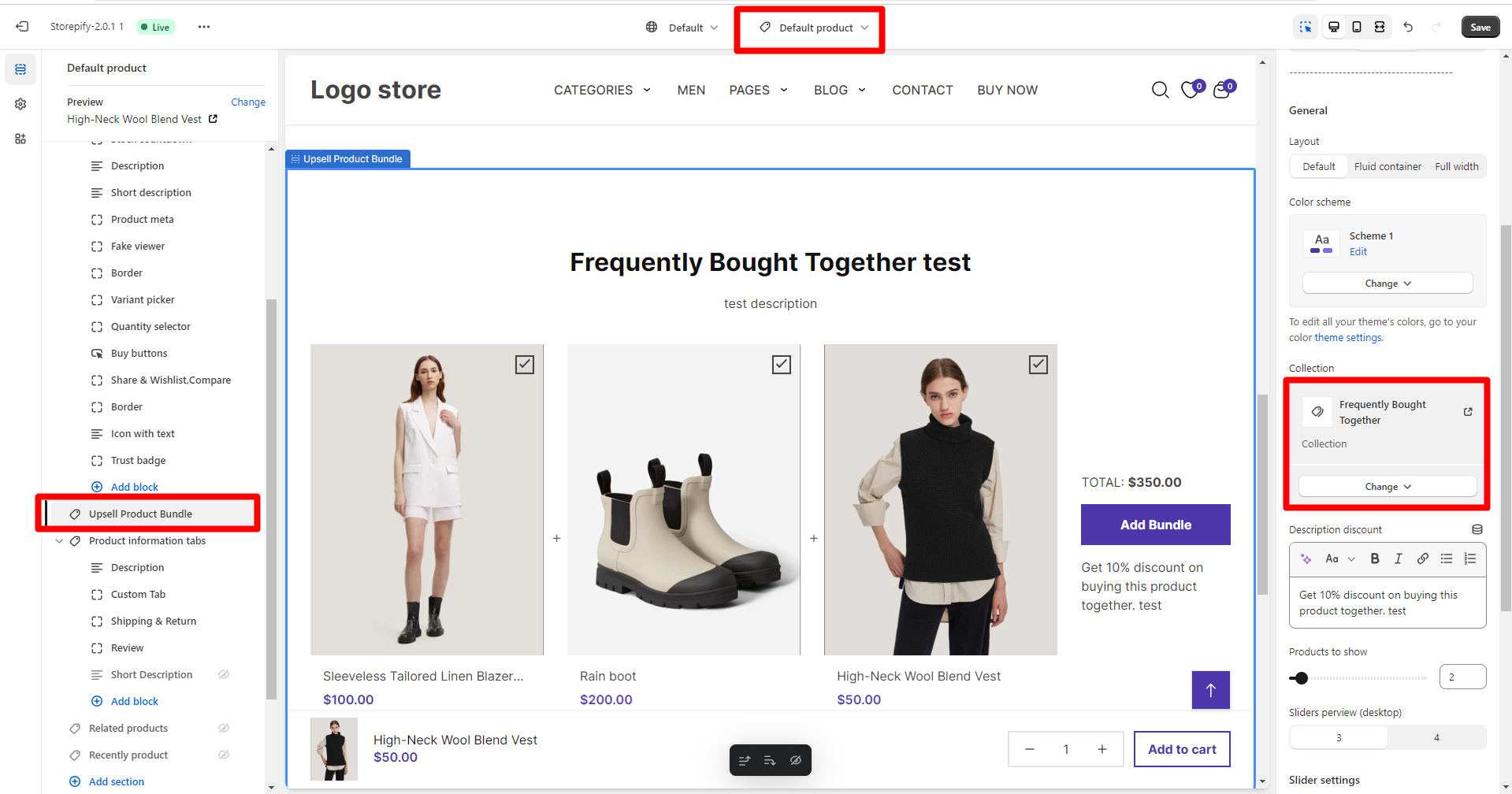Click the AI magic generate text icon
The image size is (1512, 794).
click(1306, 558)
